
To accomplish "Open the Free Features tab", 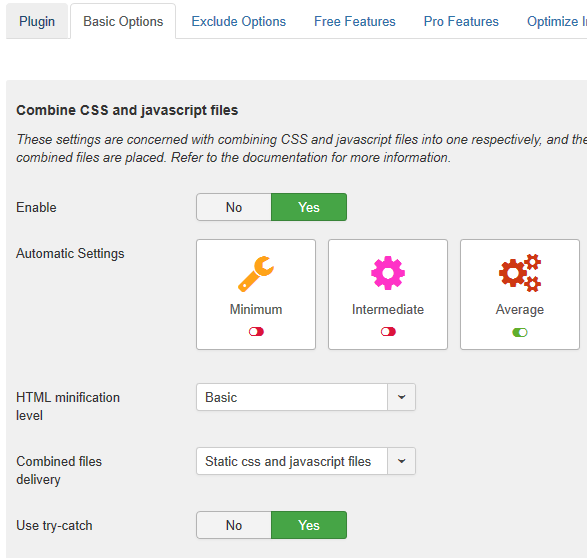I will pos(355,21).
